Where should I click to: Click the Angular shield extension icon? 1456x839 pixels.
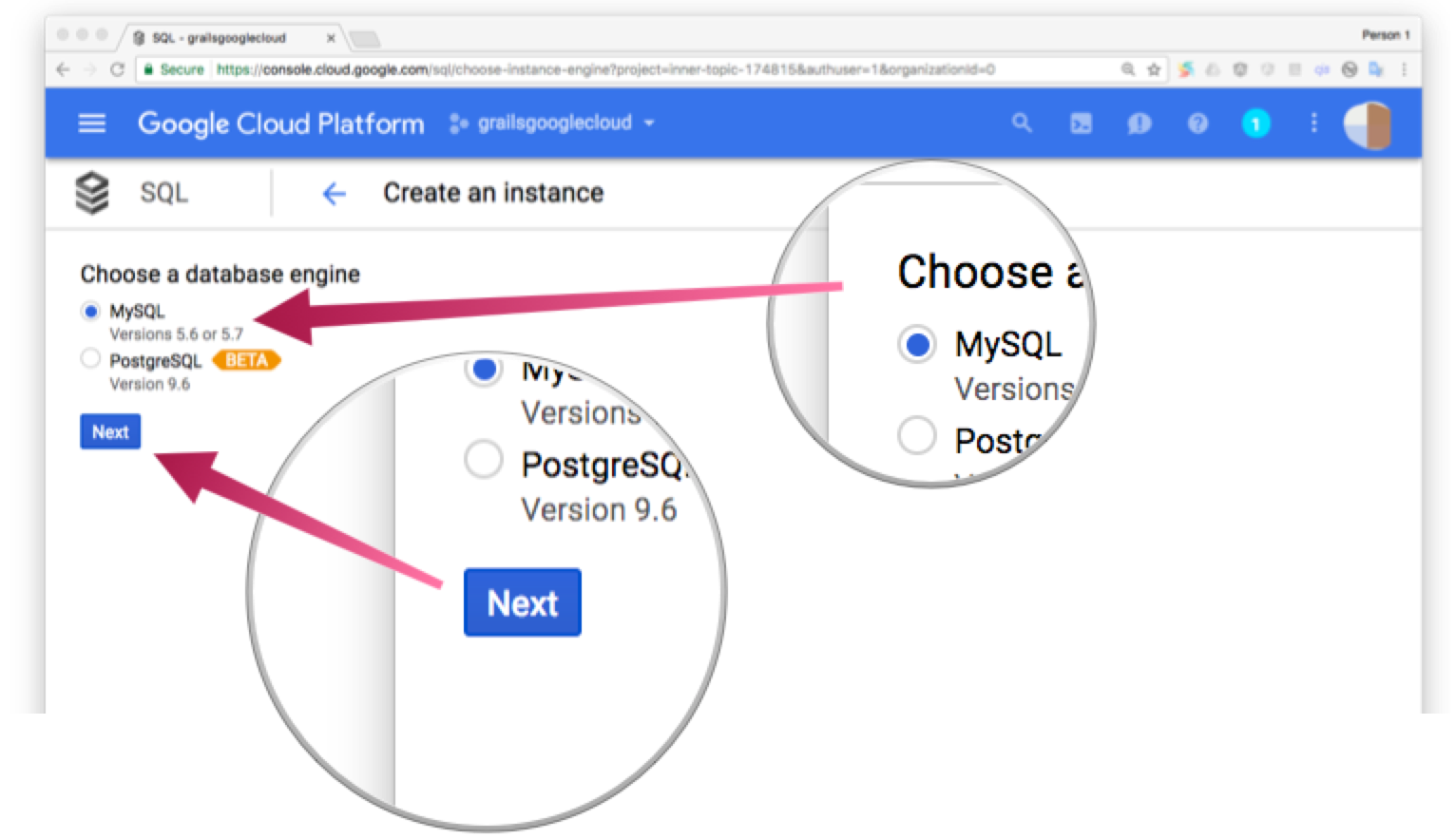(x=1240, y=69)
